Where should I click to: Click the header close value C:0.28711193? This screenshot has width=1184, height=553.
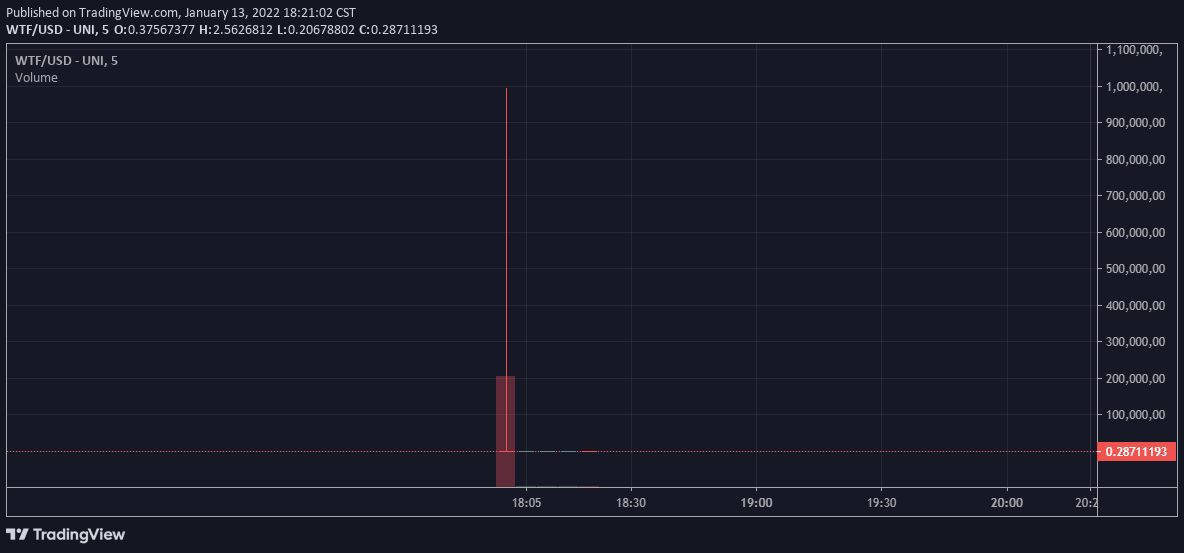point(398,29)
